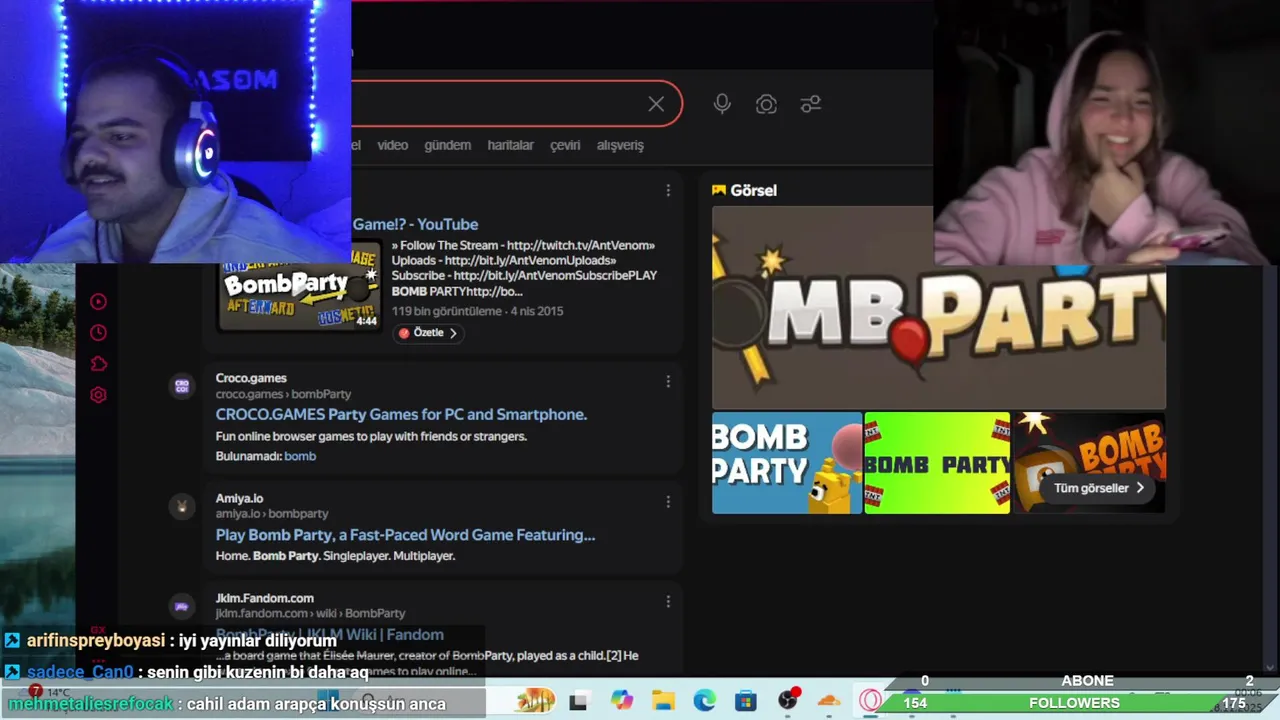The height and width of the screenshot is (720, 1280).
Task: Open image search via the camera icon
Action: coord(766,104)
